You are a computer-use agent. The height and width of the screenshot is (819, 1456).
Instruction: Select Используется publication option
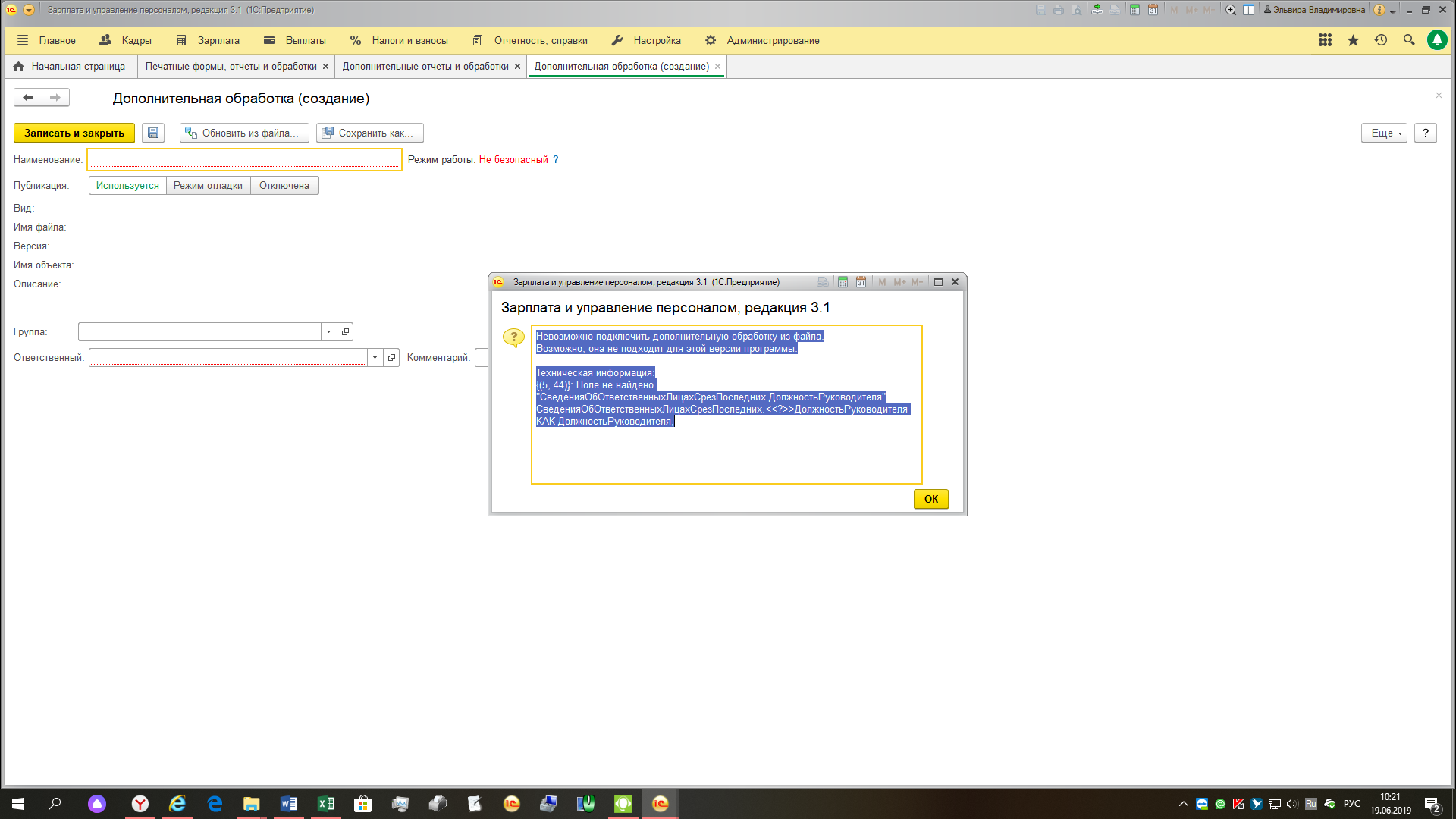coord(127,186)
